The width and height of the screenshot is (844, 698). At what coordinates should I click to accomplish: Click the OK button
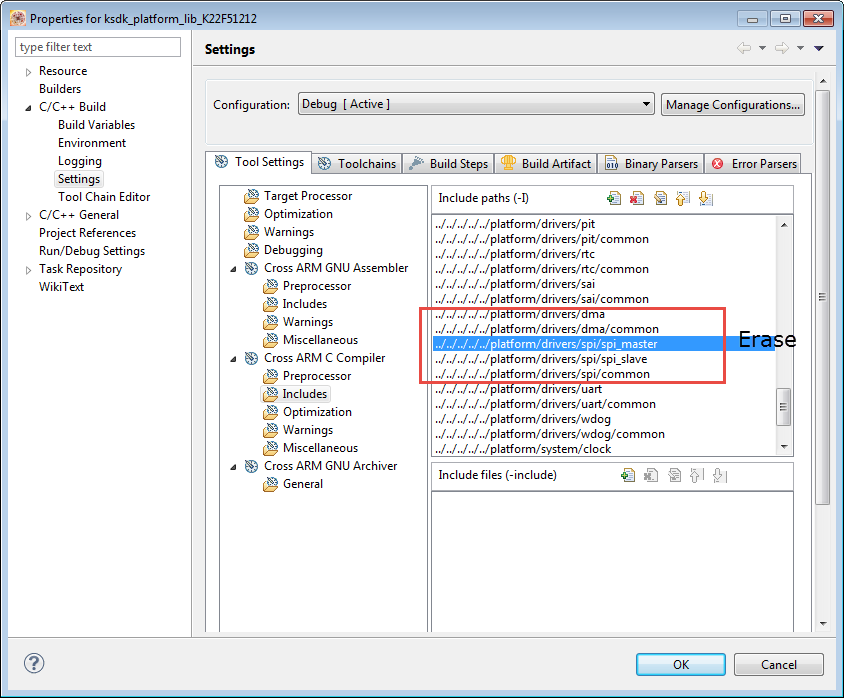[x=680, y=665]
